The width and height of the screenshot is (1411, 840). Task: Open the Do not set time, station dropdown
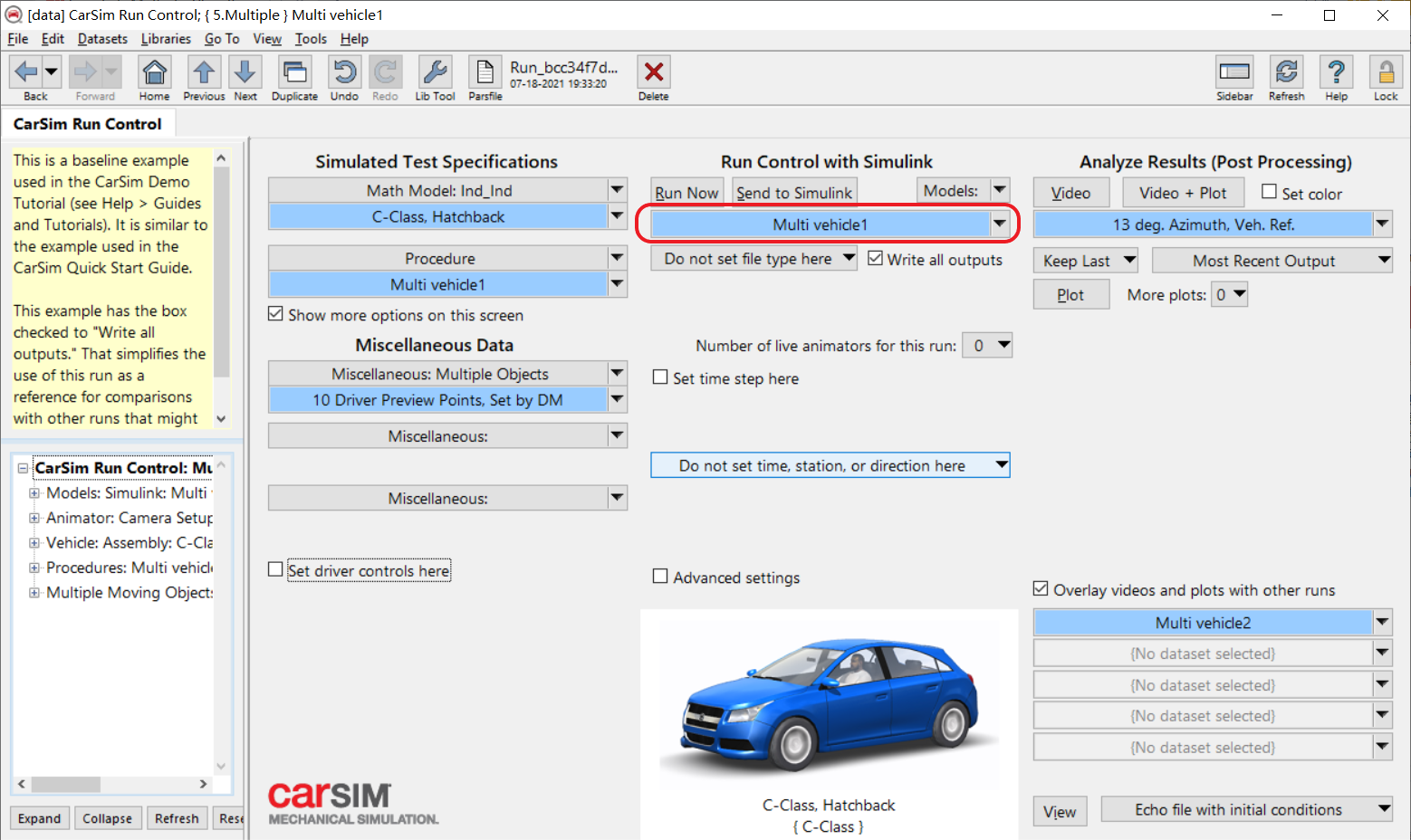830,465
